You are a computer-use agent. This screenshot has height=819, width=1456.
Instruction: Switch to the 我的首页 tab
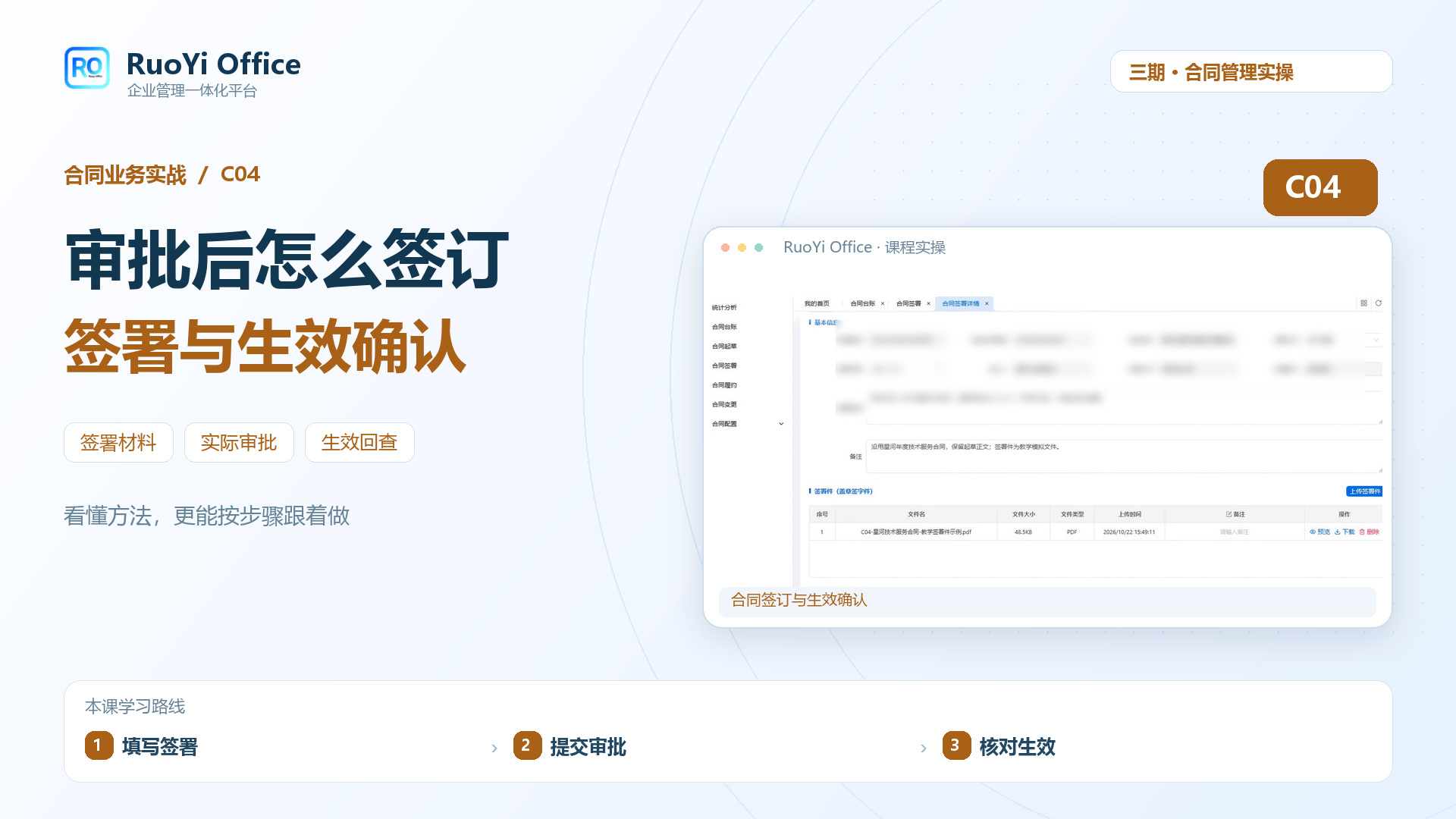[x=817, y=303]
